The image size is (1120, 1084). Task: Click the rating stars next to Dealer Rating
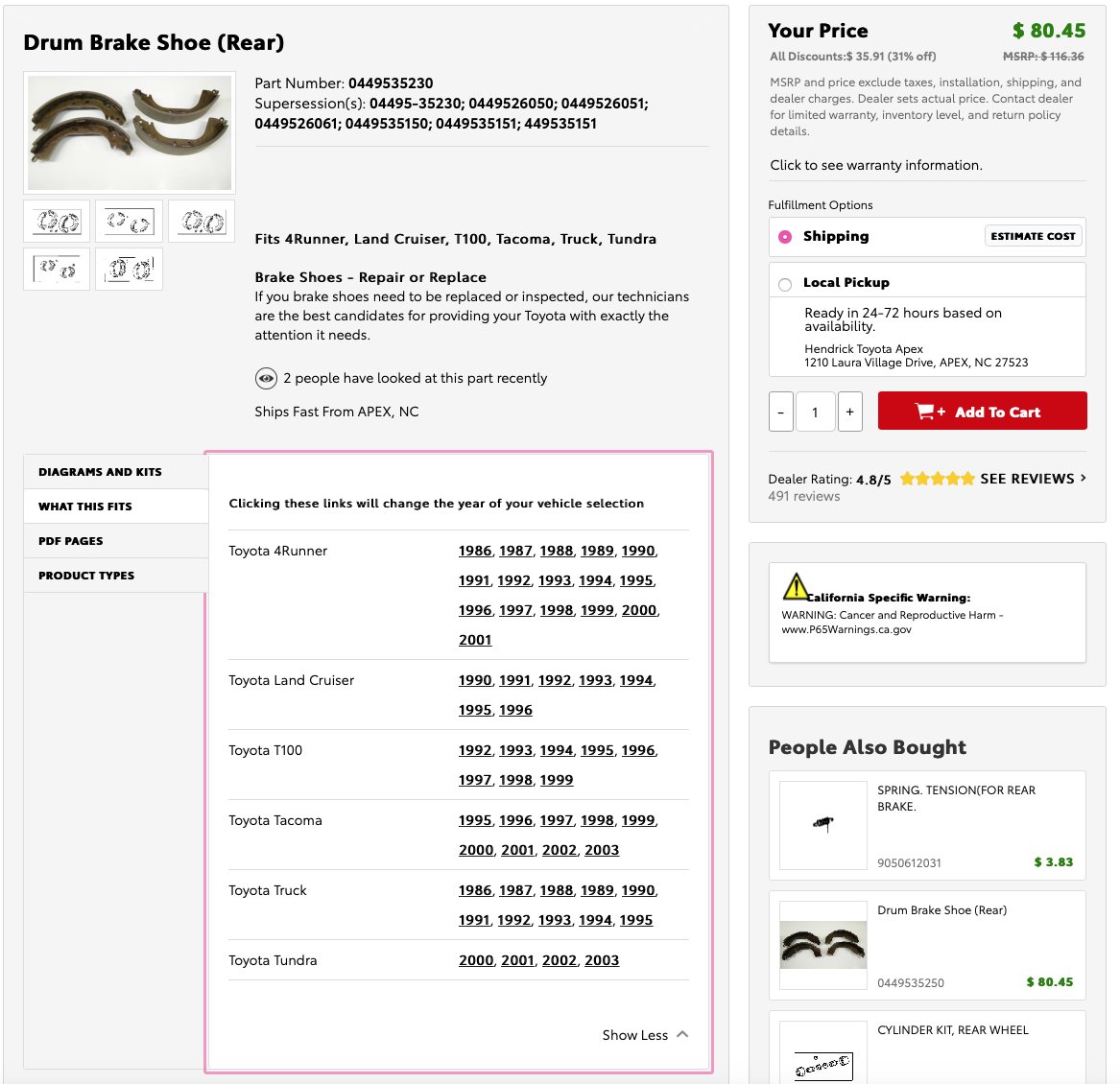pos(937,479)
